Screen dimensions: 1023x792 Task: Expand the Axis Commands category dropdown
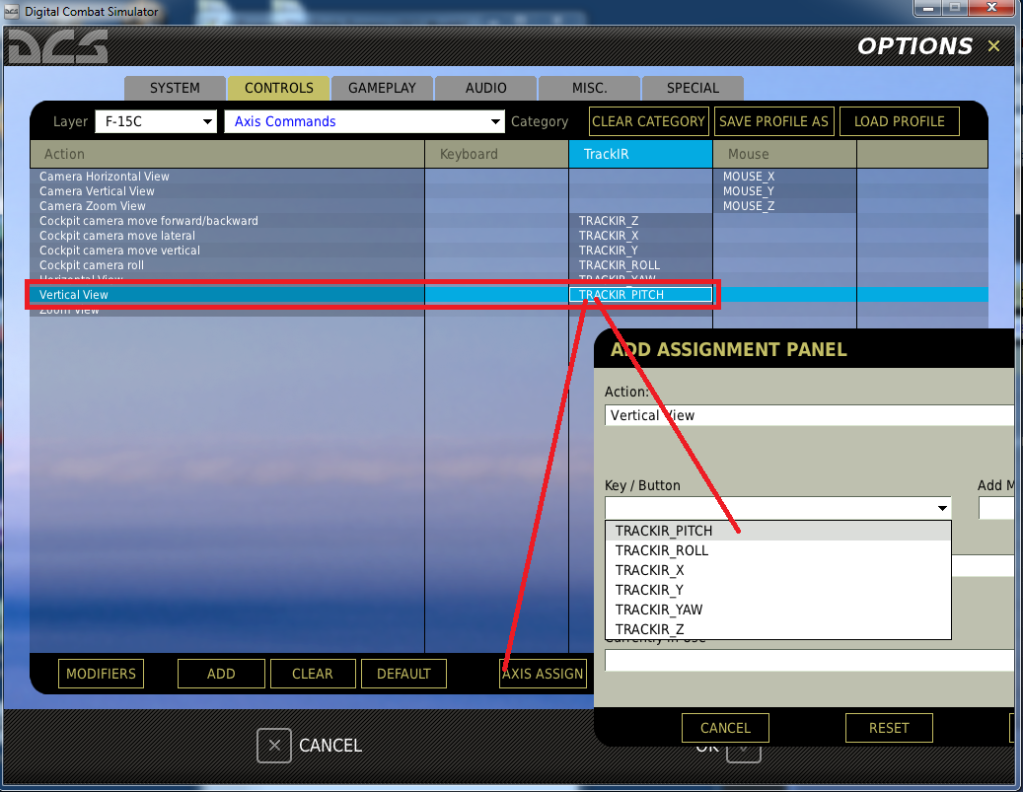(x=496, y=122)
